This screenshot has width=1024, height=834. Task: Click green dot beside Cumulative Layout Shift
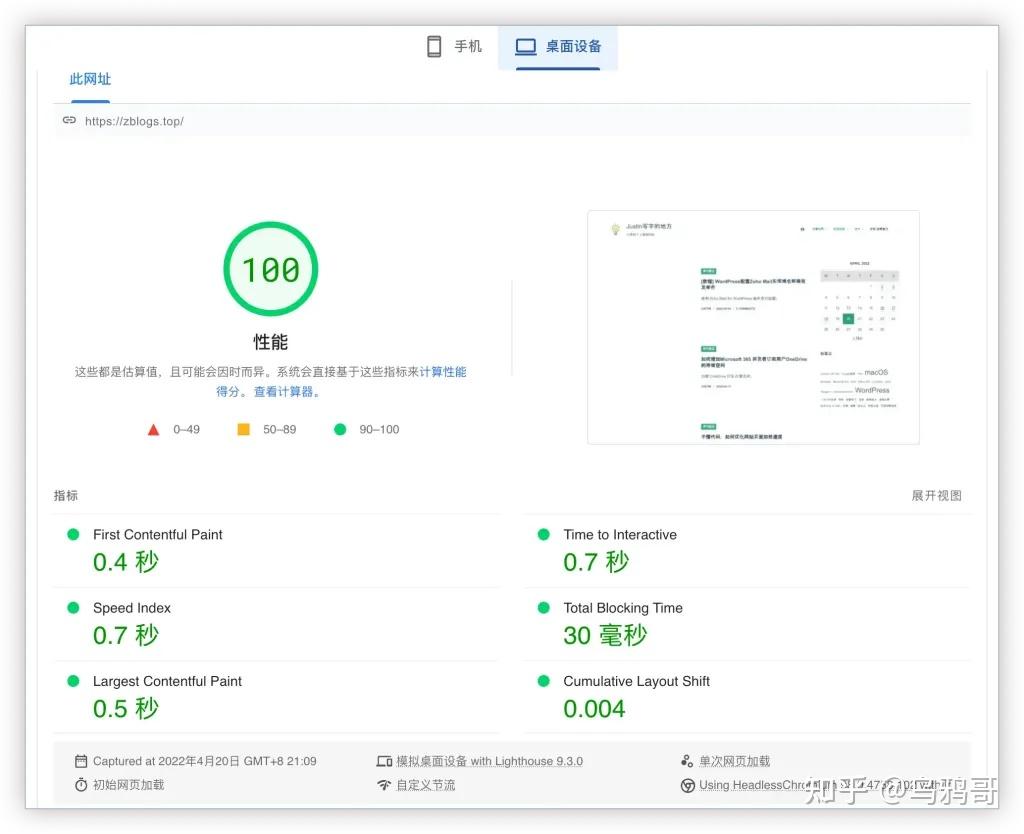[x=543, y=681]
